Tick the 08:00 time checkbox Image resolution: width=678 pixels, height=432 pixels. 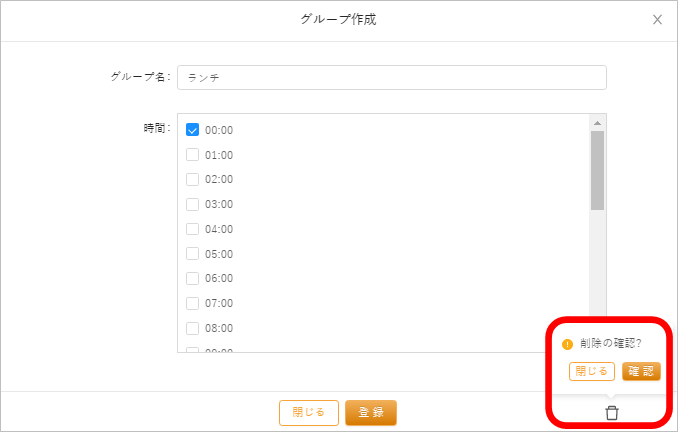coord(193,328)
